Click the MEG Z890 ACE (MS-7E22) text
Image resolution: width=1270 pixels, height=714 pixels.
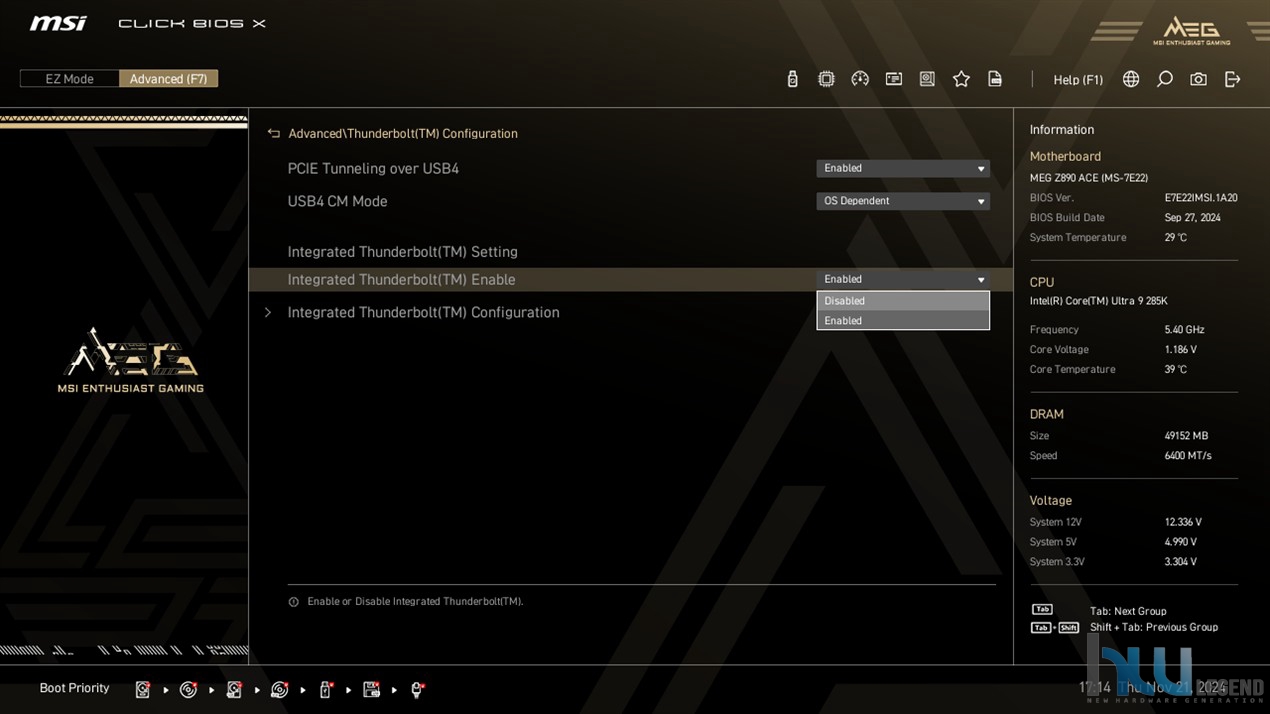[x=1089, y=178]
